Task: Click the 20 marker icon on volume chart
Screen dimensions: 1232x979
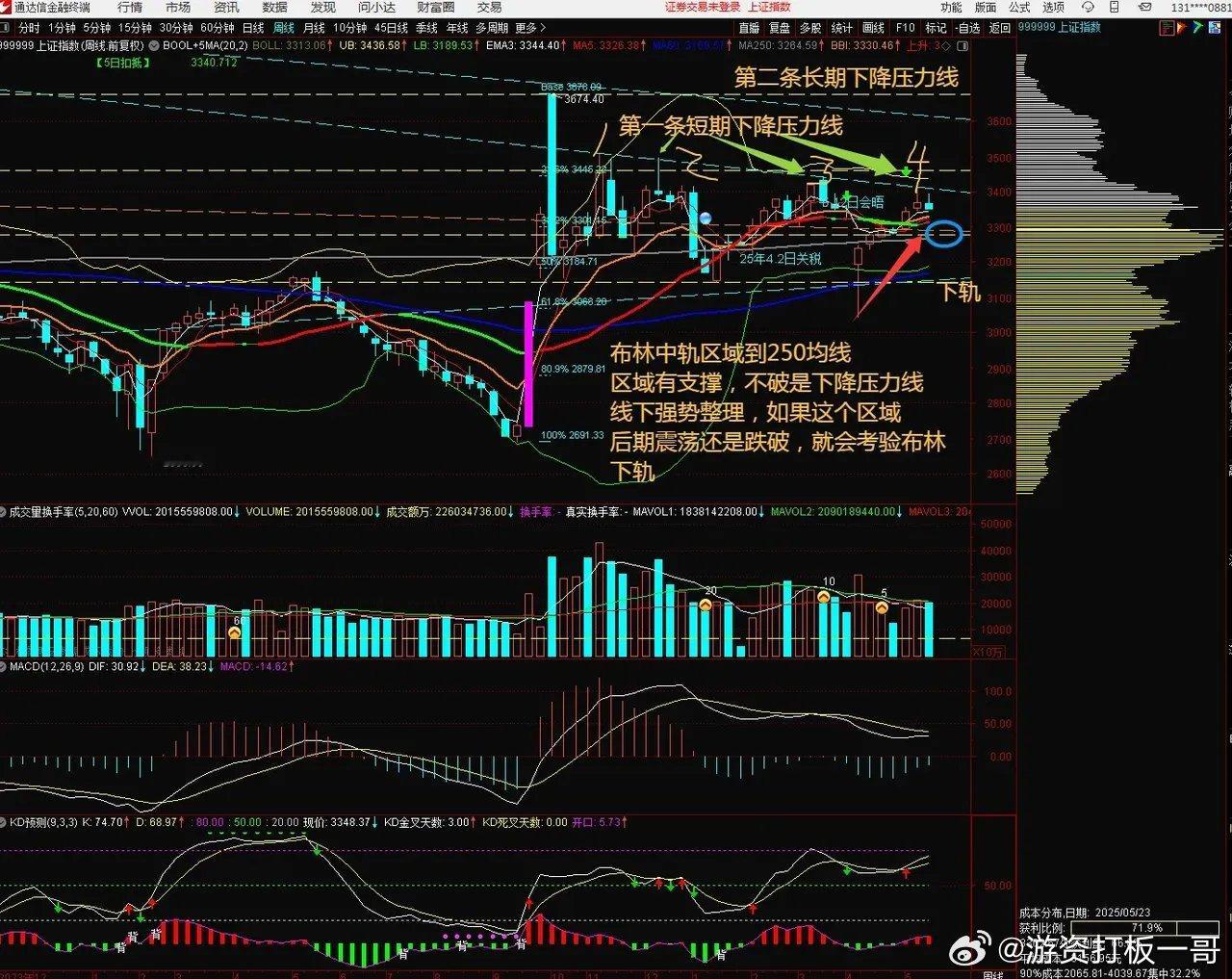Action: pyautogui.click(x=706, y=604)
